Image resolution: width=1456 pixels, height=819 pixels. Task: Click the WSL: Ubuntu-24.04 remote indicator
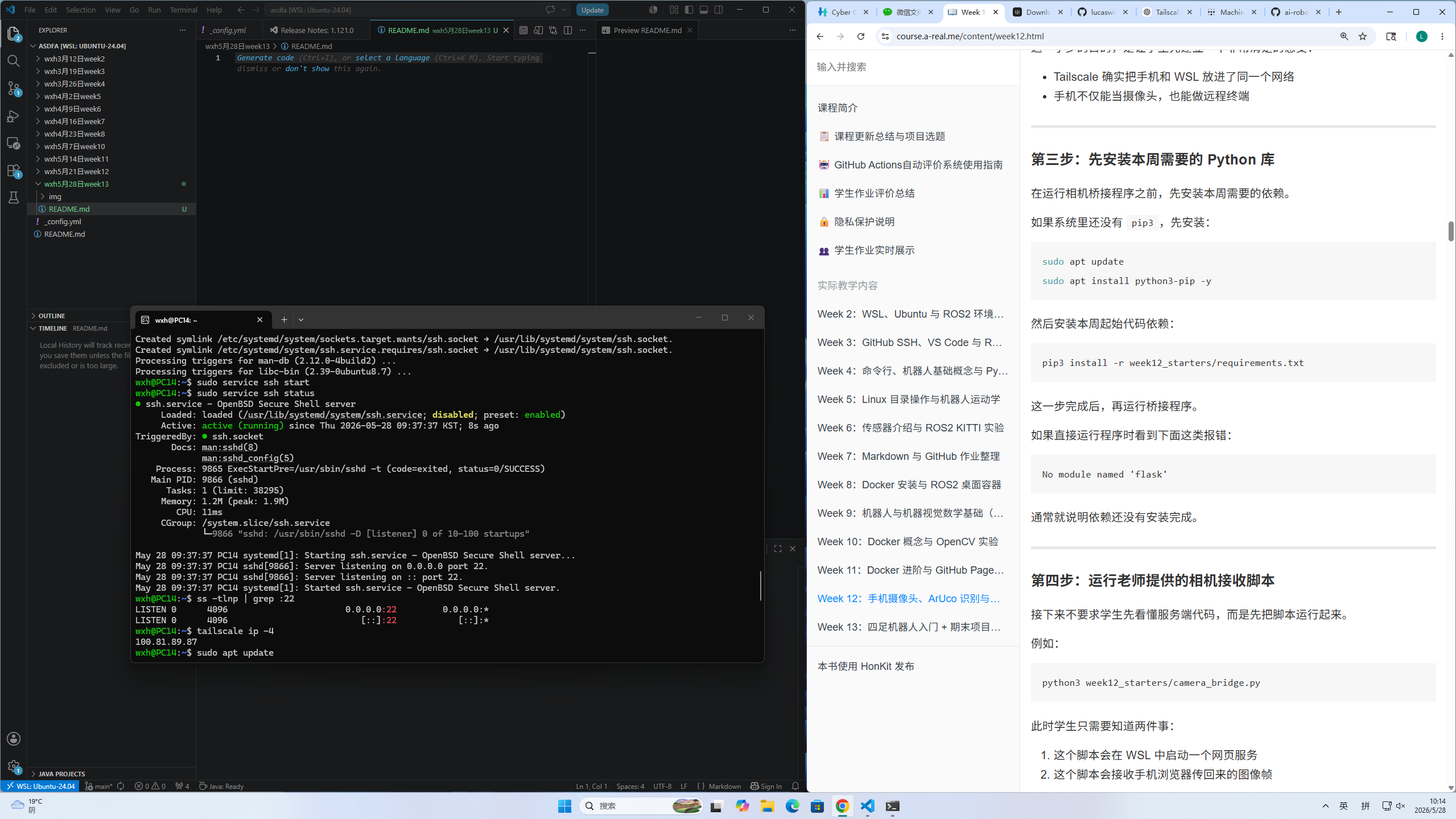click(x=40, y=786)
